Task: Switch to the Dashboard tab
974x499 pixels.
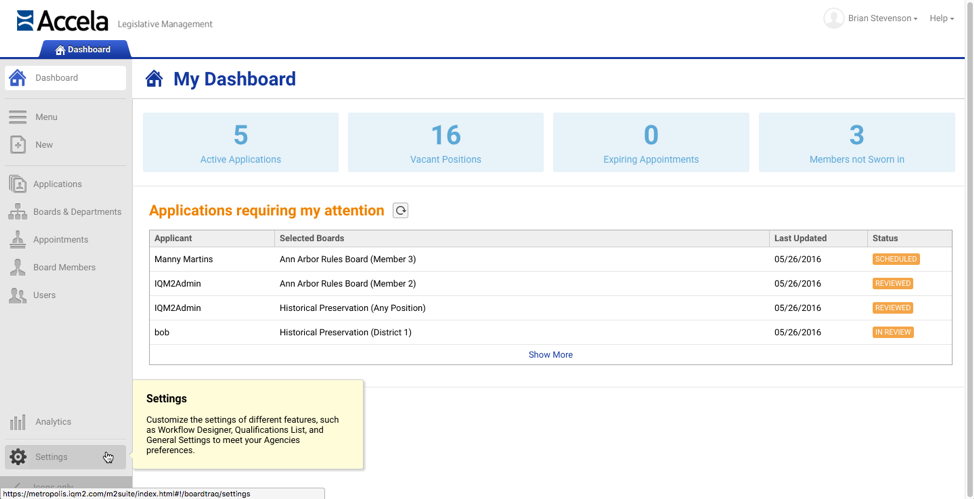Action: 84,49
